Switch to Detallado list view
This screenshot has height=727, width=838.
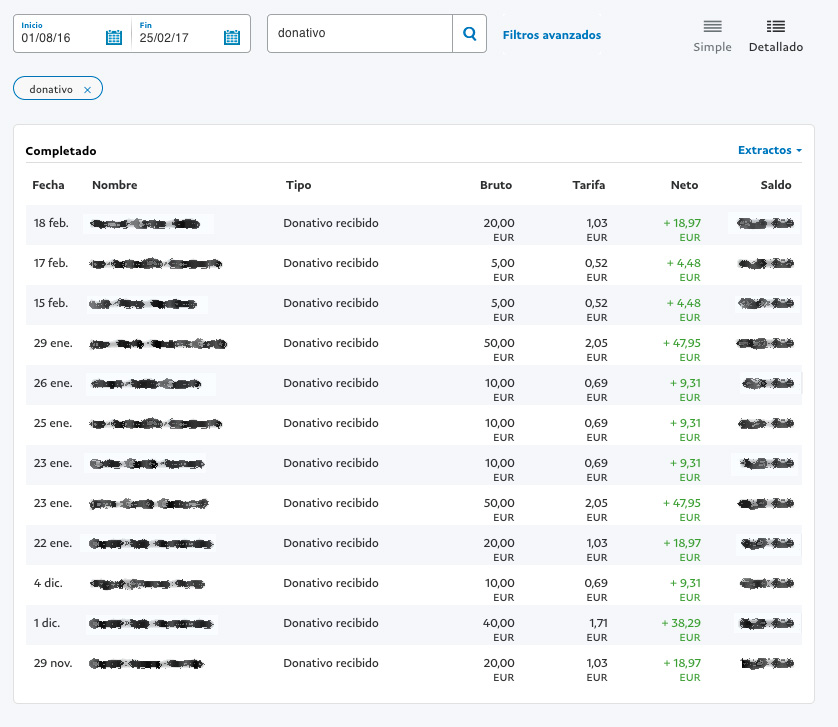[x=775, y=35]
